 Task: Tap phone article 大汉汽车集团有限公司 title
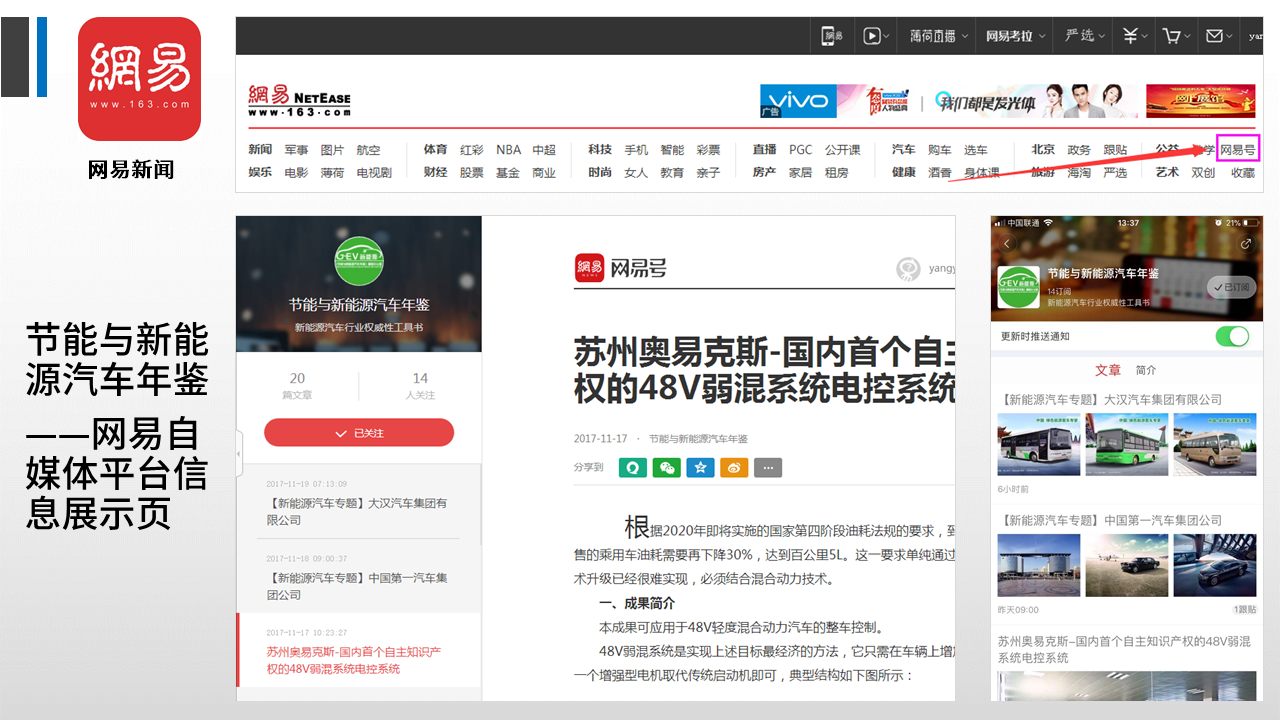[1111, 399]
